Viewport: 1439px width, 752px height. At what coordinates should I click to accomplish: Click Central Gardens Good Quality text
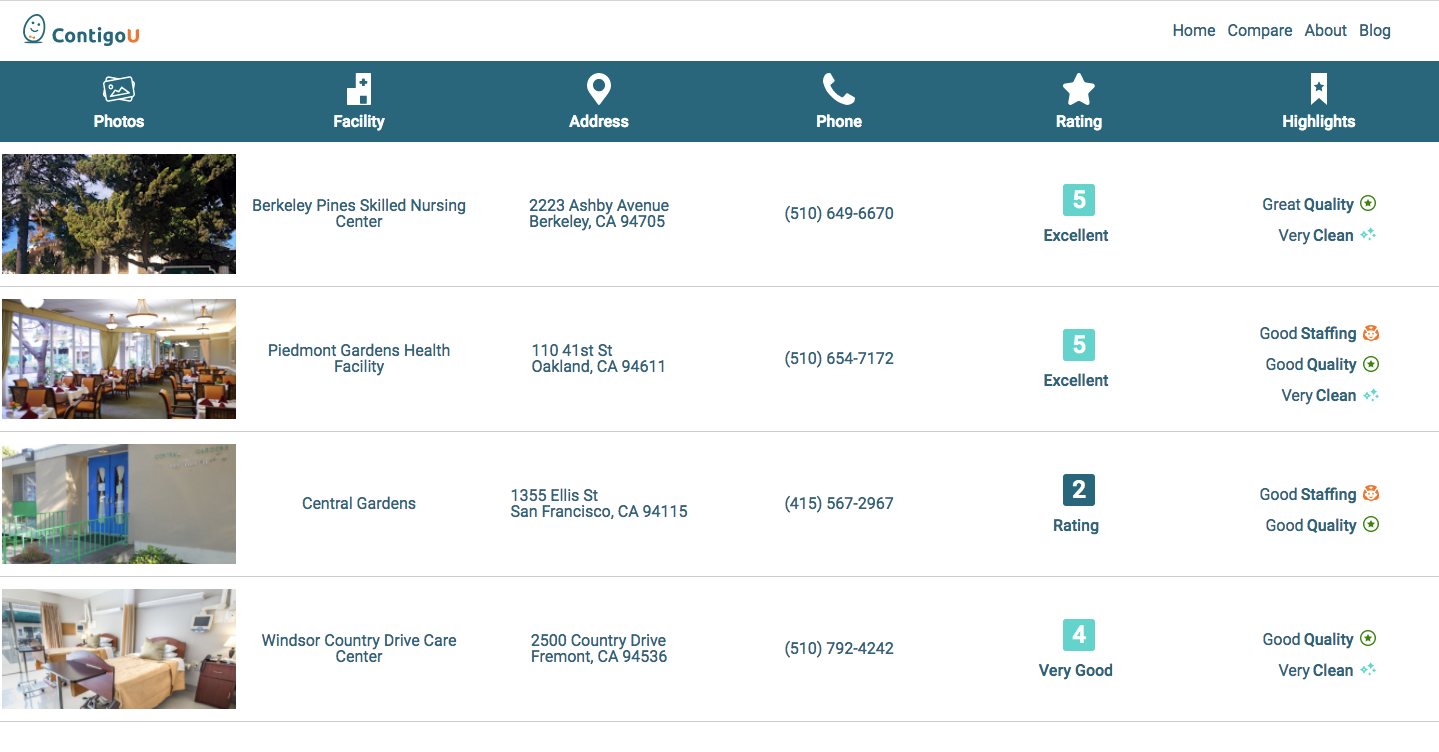[x=1311, y=525]
